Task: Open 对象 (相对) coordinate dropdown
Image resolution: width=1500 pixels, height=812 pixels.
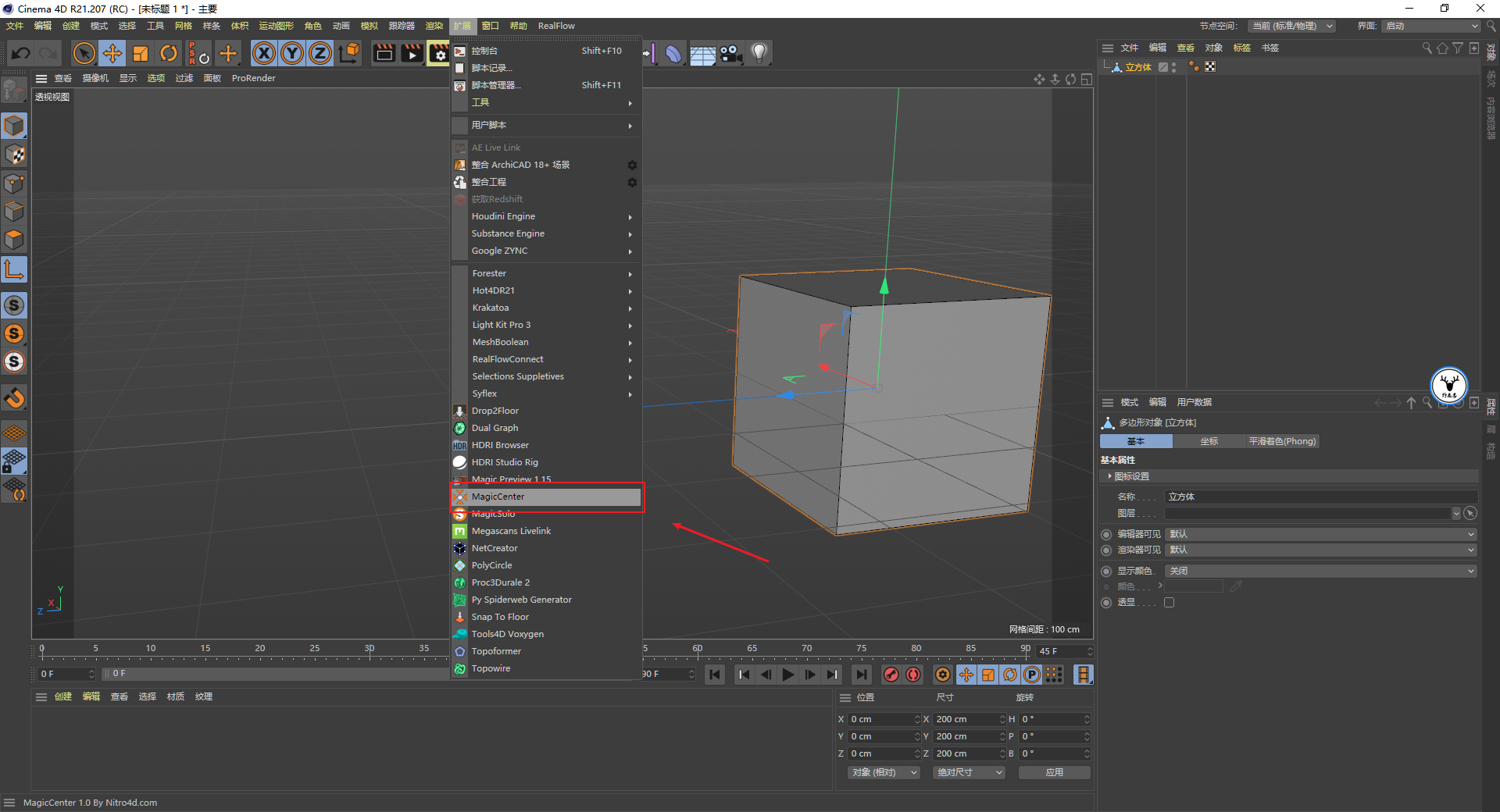Action: 884,772
